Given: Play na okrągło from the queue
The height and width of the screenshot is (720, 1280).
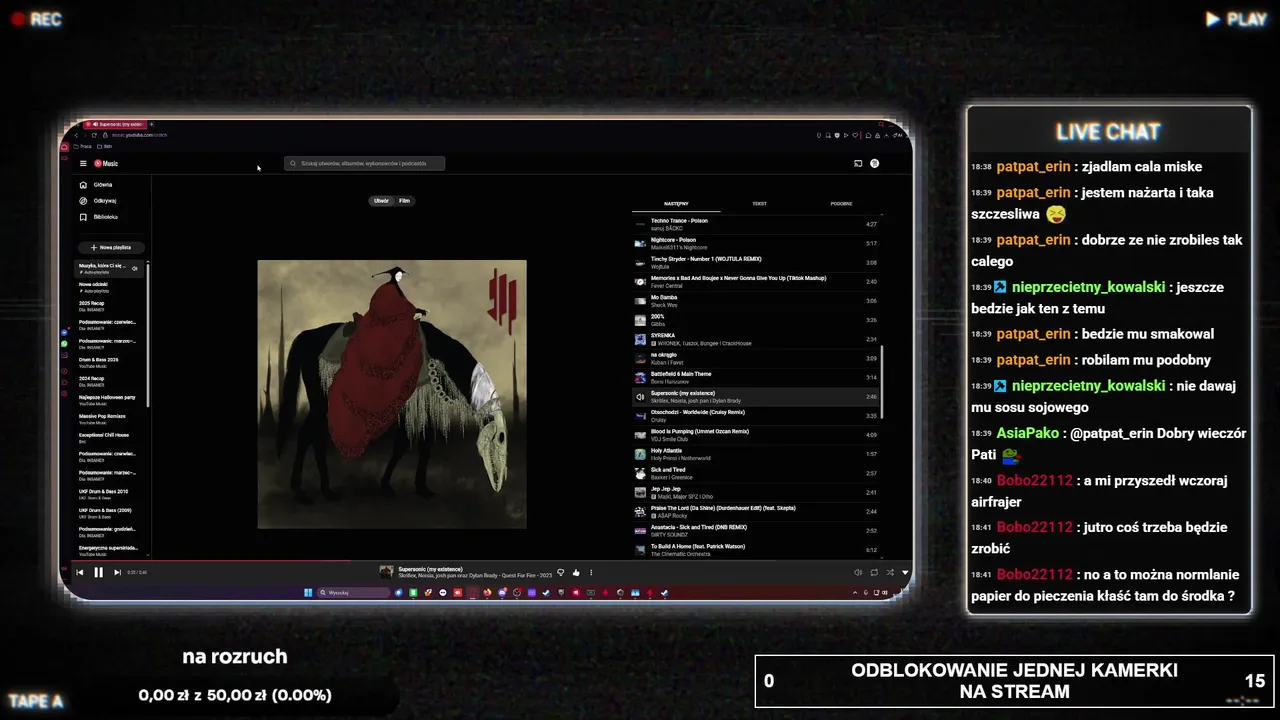Looking at the screenshot, I should 758,358.
